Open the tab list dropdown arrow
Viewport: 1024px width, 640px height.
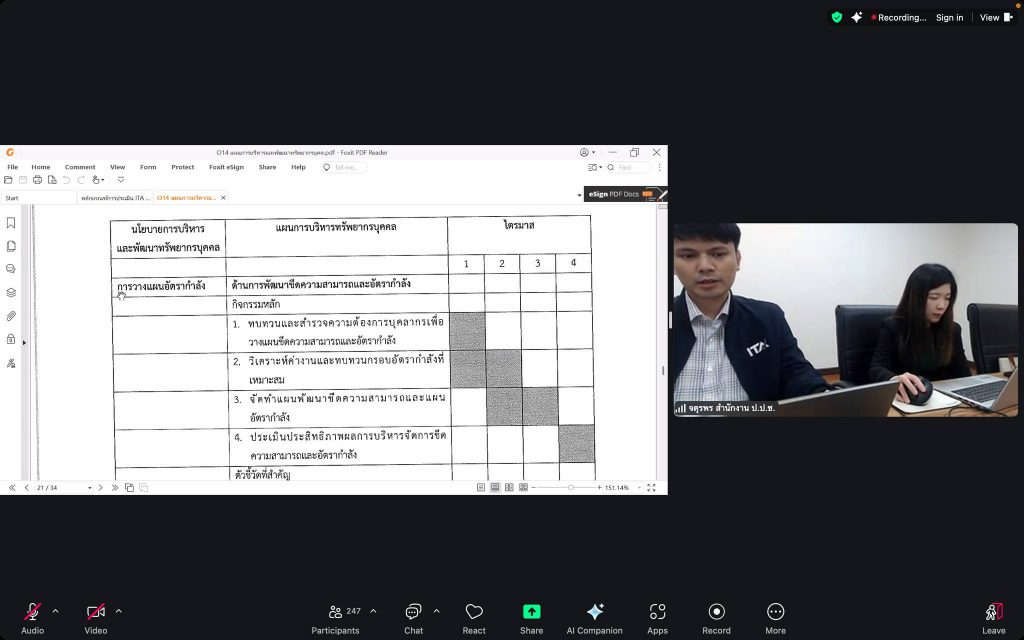point(579,195)
